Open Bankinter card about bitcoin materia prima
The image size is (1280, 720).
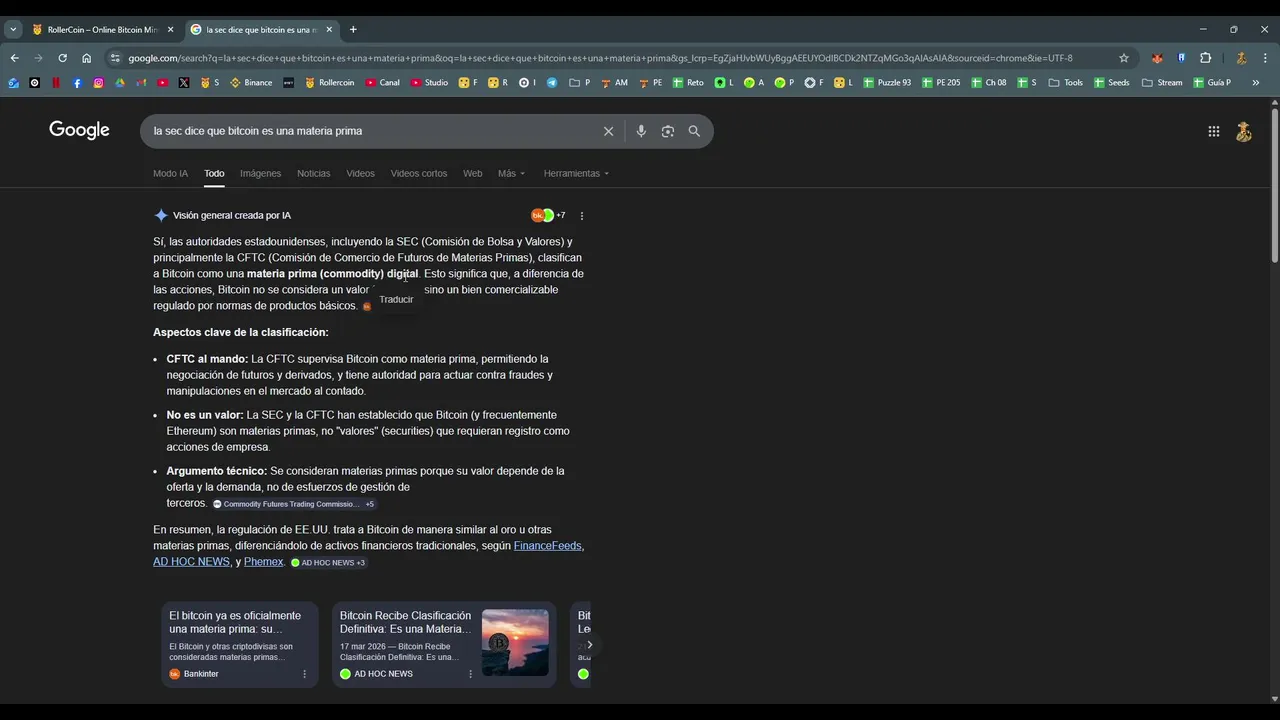(x=240, y=645)
